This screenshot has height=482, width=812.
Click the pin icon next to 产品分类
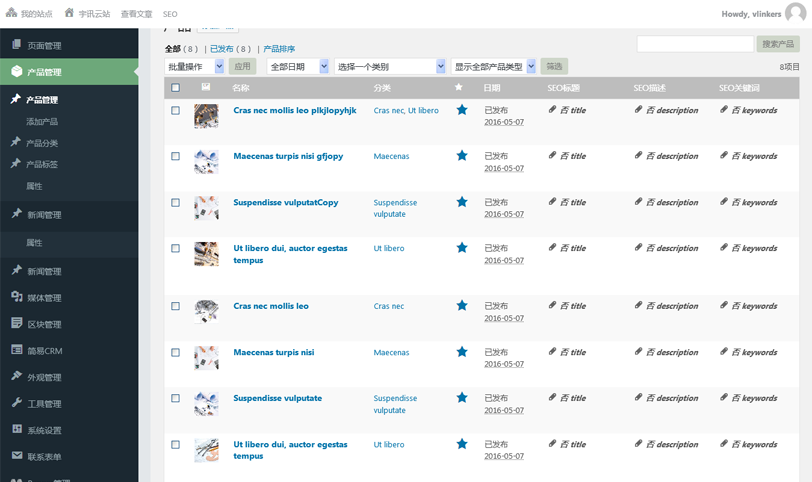tap(16, 142)
